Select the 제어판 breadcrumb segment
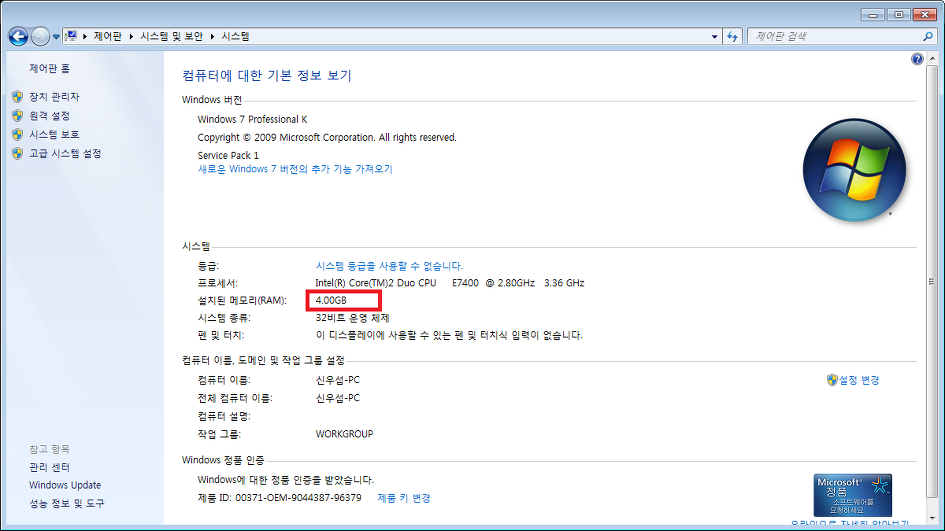 coord(108,36)
